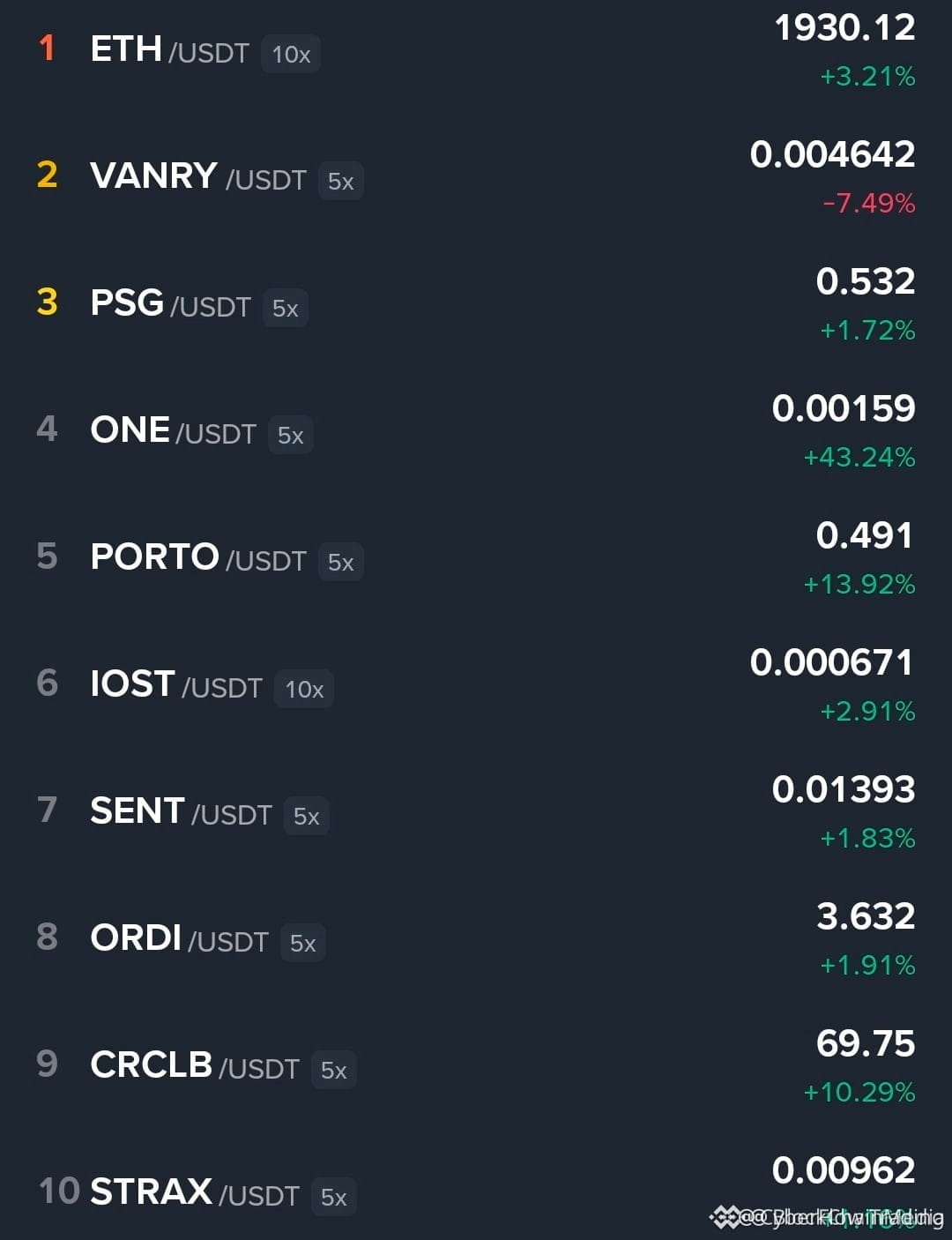Image resolution: width=952 pixels, height=1240 pixels.
Task: Click the ETH price 1930.12
Action: coord(844,28)
